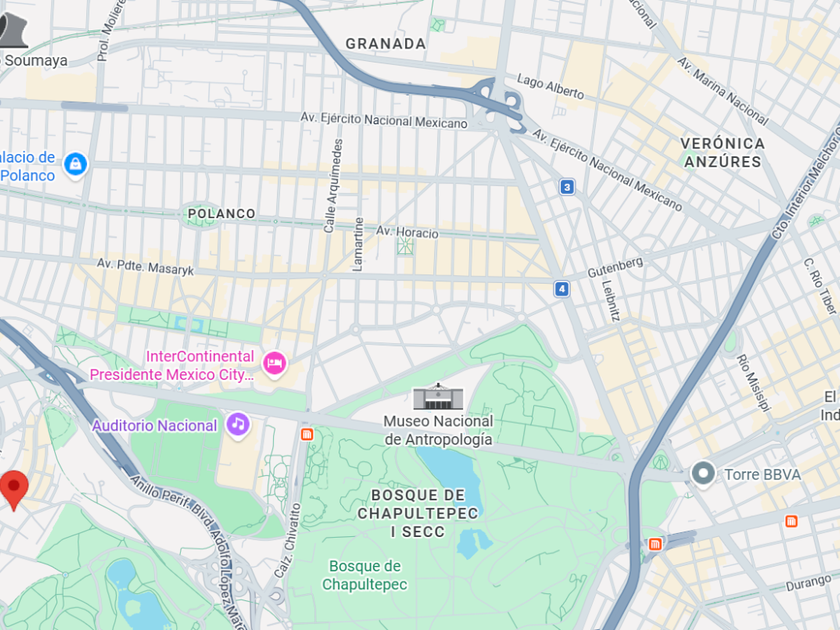Click the metro station icon above Durango
Image resolution: width=840 pixels, height=630 pixels.
(791, 521)
